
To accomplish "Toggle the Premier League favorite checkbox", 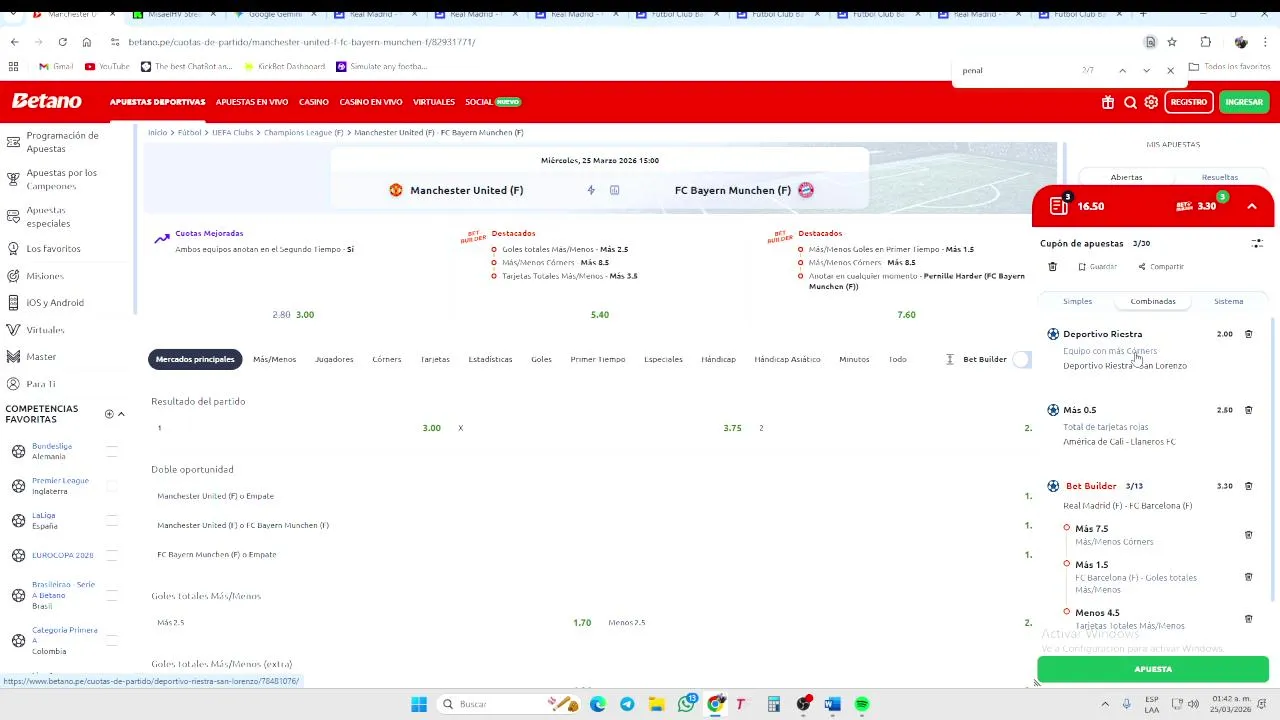I will pos(112,486).
